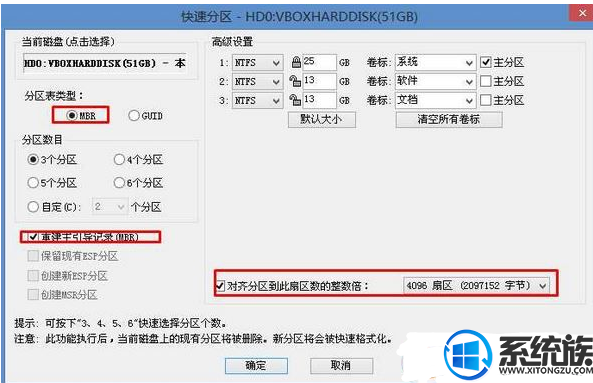This screenshot has width=593, height=383.
Task: Close the 快速分区 dialog
Action: pos(582,13)
